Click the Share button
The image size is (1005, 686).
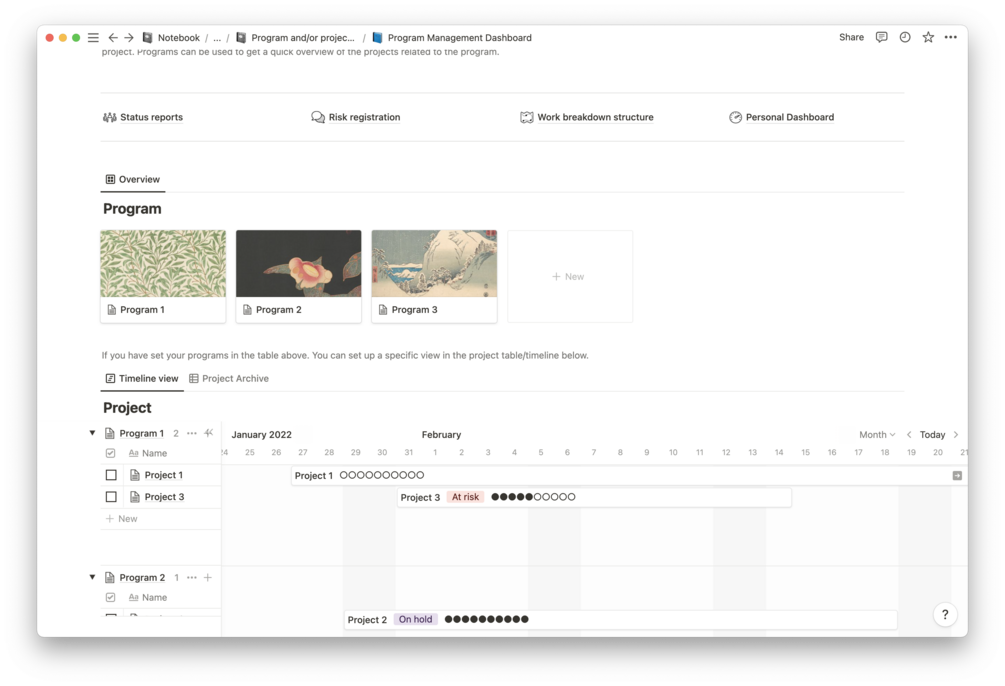pos(850,37)
